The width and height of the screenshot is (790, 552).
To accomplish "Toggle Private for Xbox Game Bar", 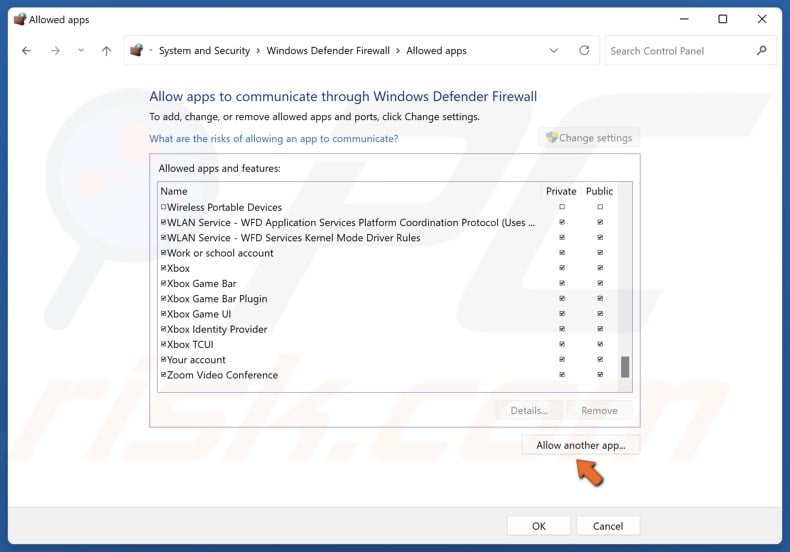I will click(x=562, y=283).
